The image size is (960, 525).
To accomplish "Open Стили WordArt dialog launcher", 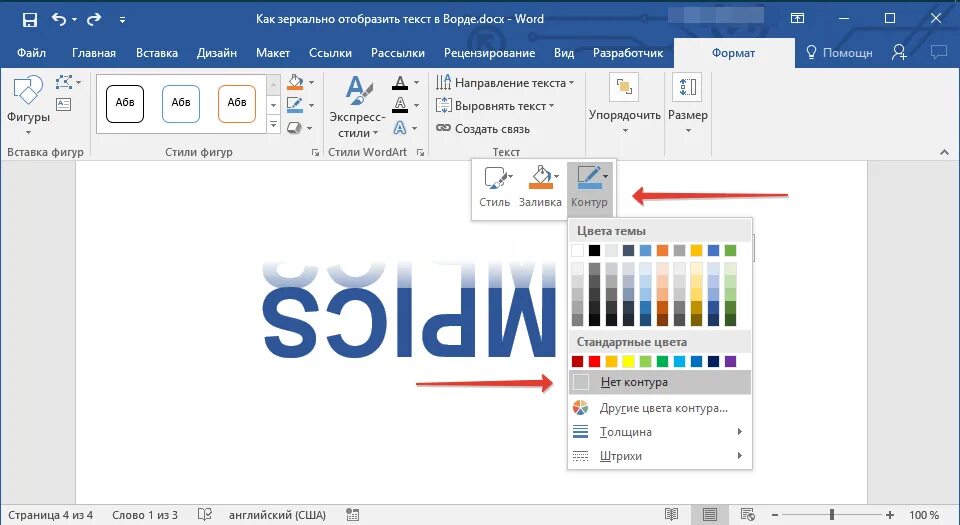I will tap(421, 152).
